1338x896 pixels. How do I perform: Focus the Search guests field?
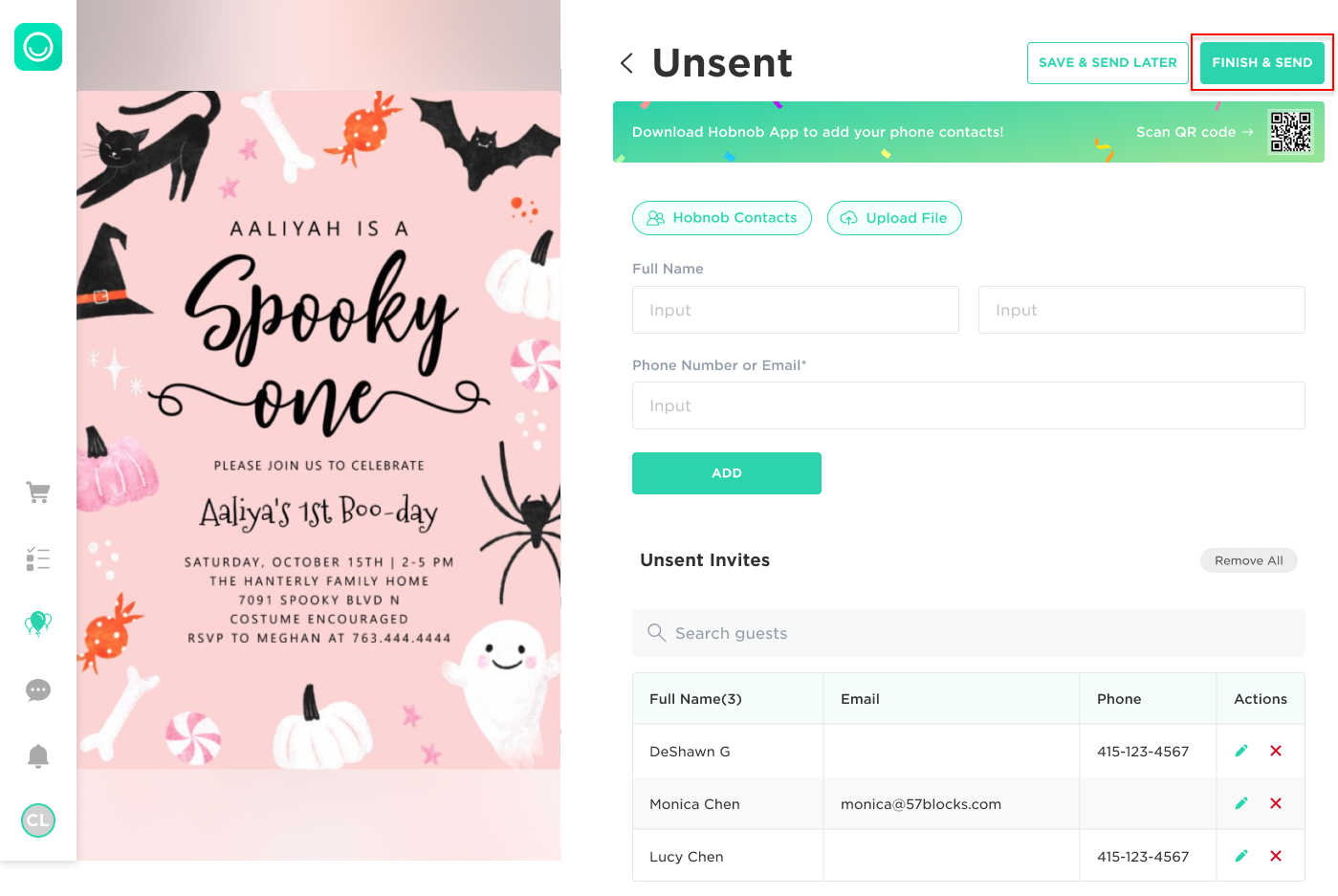click(969, 633)
